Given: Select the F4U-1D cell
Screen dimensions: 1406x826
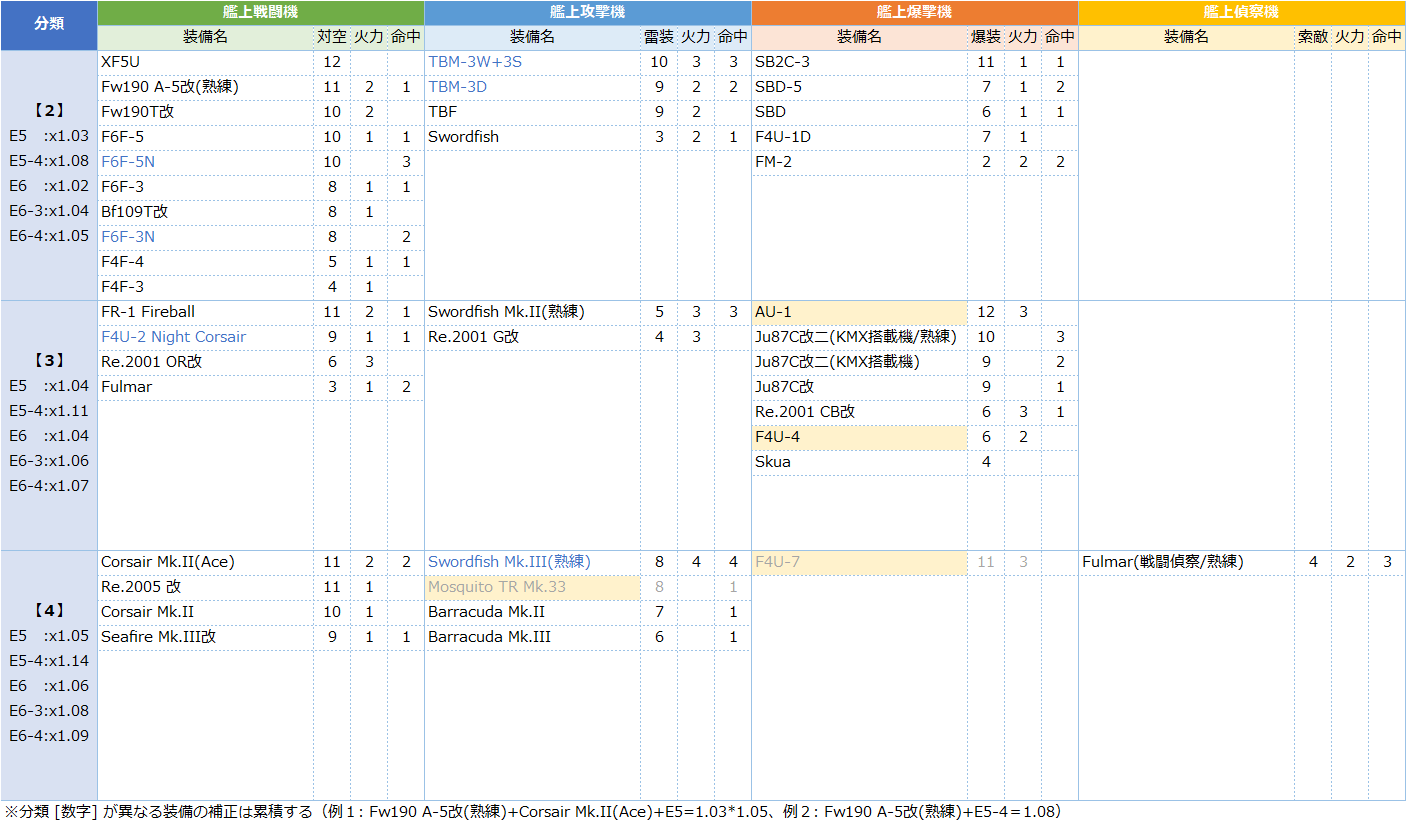Looking at the screenshot, I should tap(860, 137).
